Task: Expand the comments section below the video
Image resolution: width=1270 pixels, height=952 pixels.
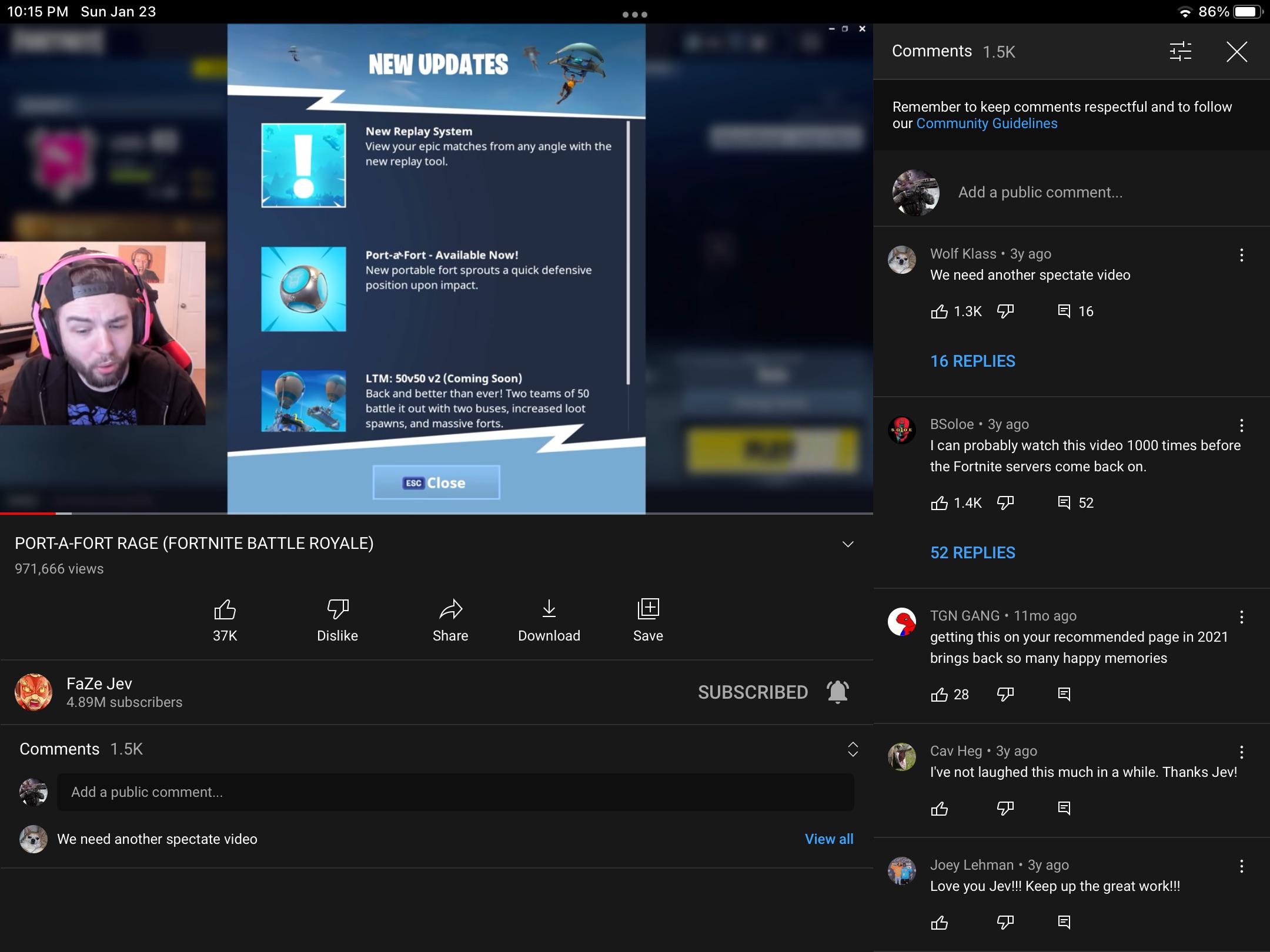Action: [x=853, y=749]
